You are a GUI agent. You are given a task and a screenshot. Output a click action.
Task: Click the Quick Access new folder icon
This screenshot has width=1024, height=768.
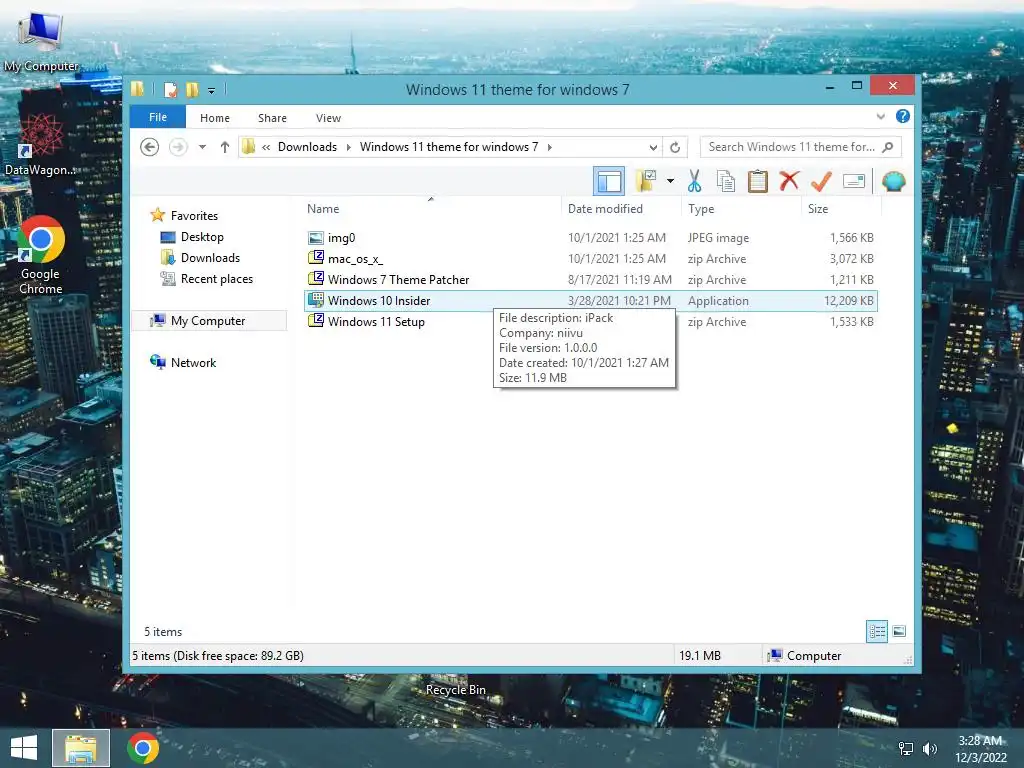coord(192,89)
